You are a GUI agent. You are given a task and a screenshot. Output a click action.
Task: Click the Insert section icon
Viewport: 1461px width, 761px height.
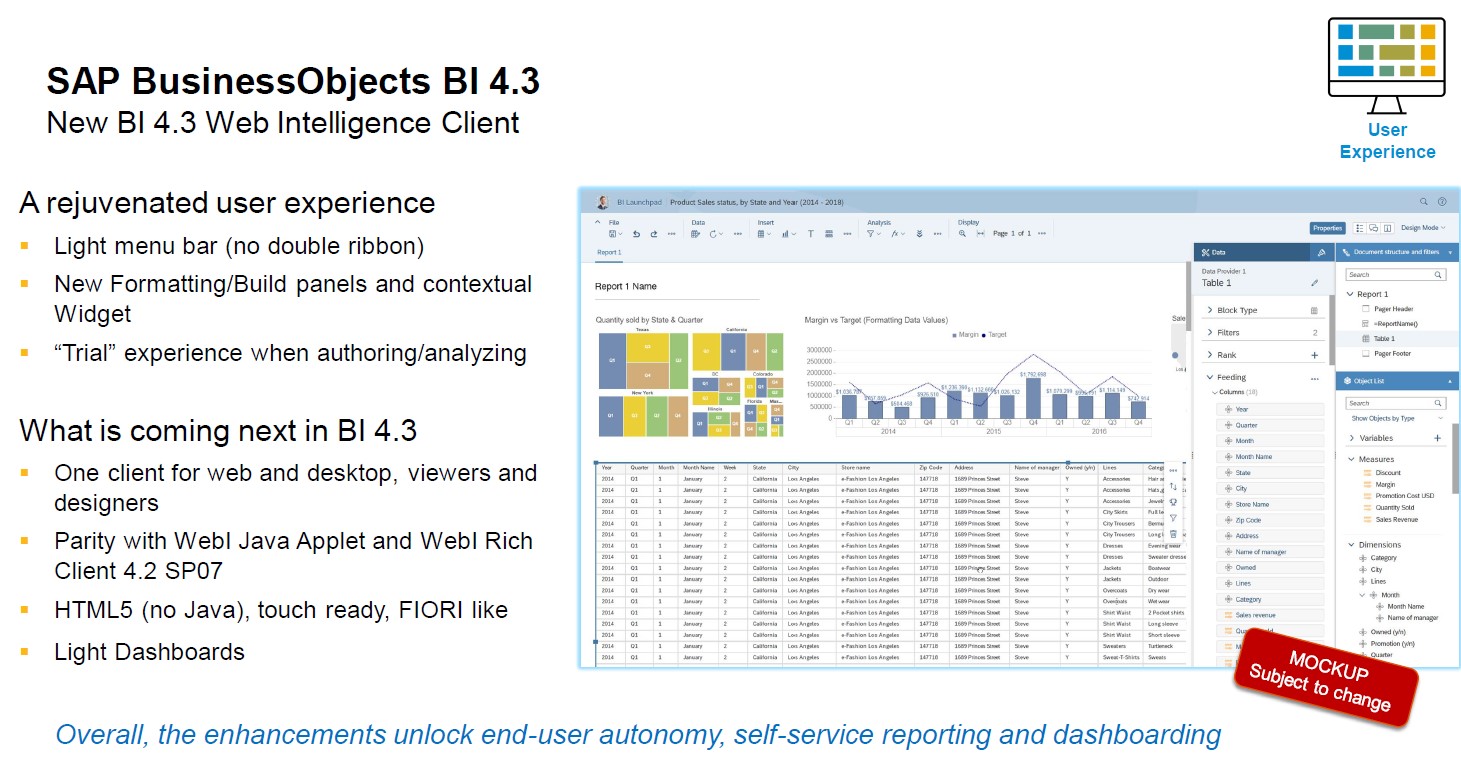tap(829, 234)
